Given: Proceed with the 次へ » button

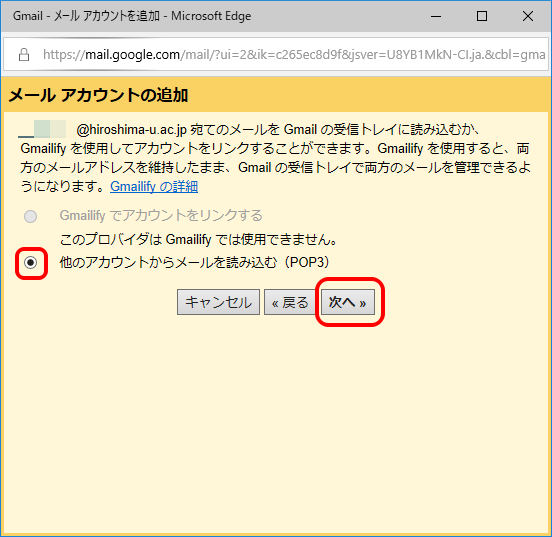Looking at the screenshot, I should point(348,302).
